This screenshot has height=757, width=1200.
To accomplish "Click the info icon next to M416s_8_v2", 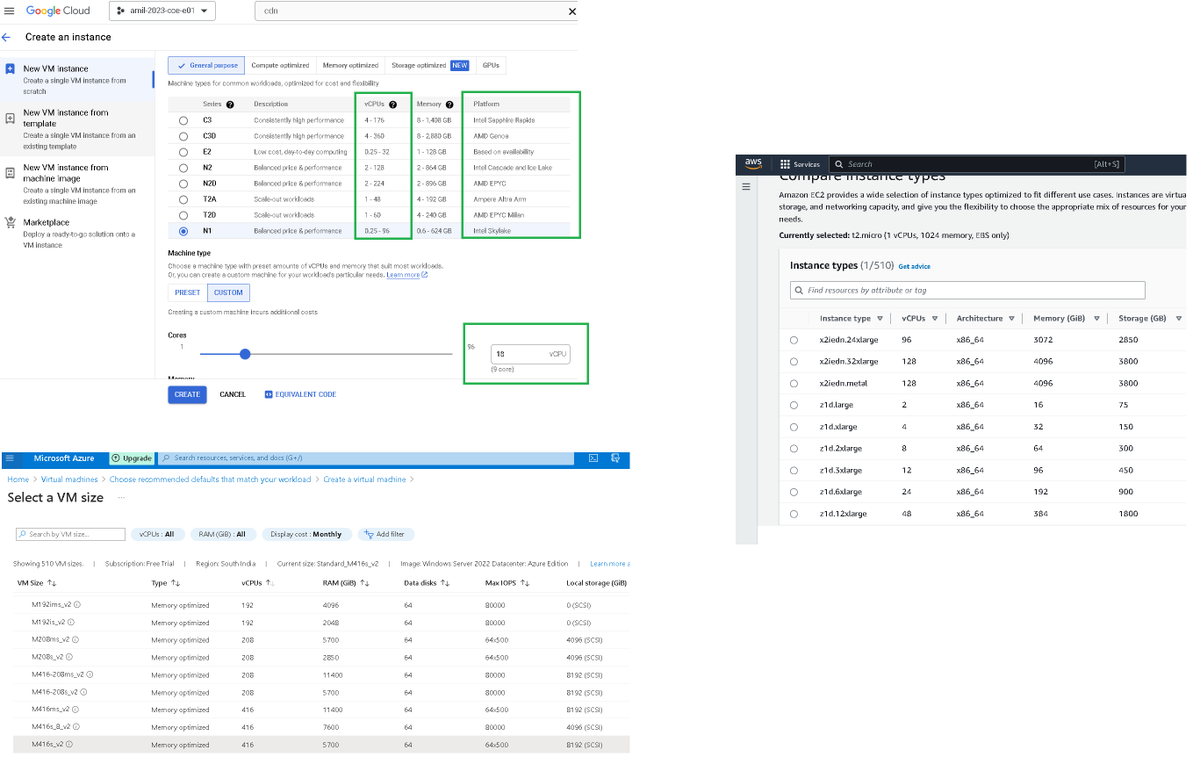I will (78, 726).
